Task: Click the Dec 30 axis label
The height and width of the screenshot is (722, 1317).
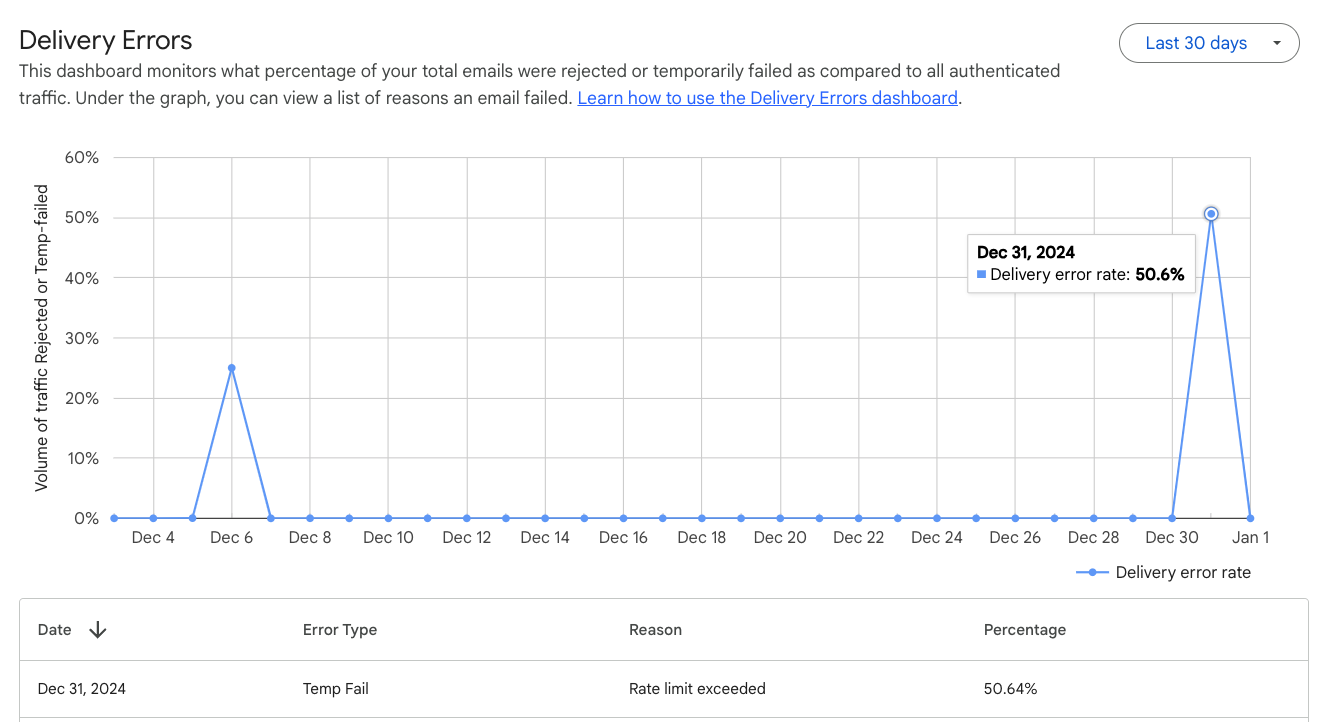Action: click(1172, 537)
